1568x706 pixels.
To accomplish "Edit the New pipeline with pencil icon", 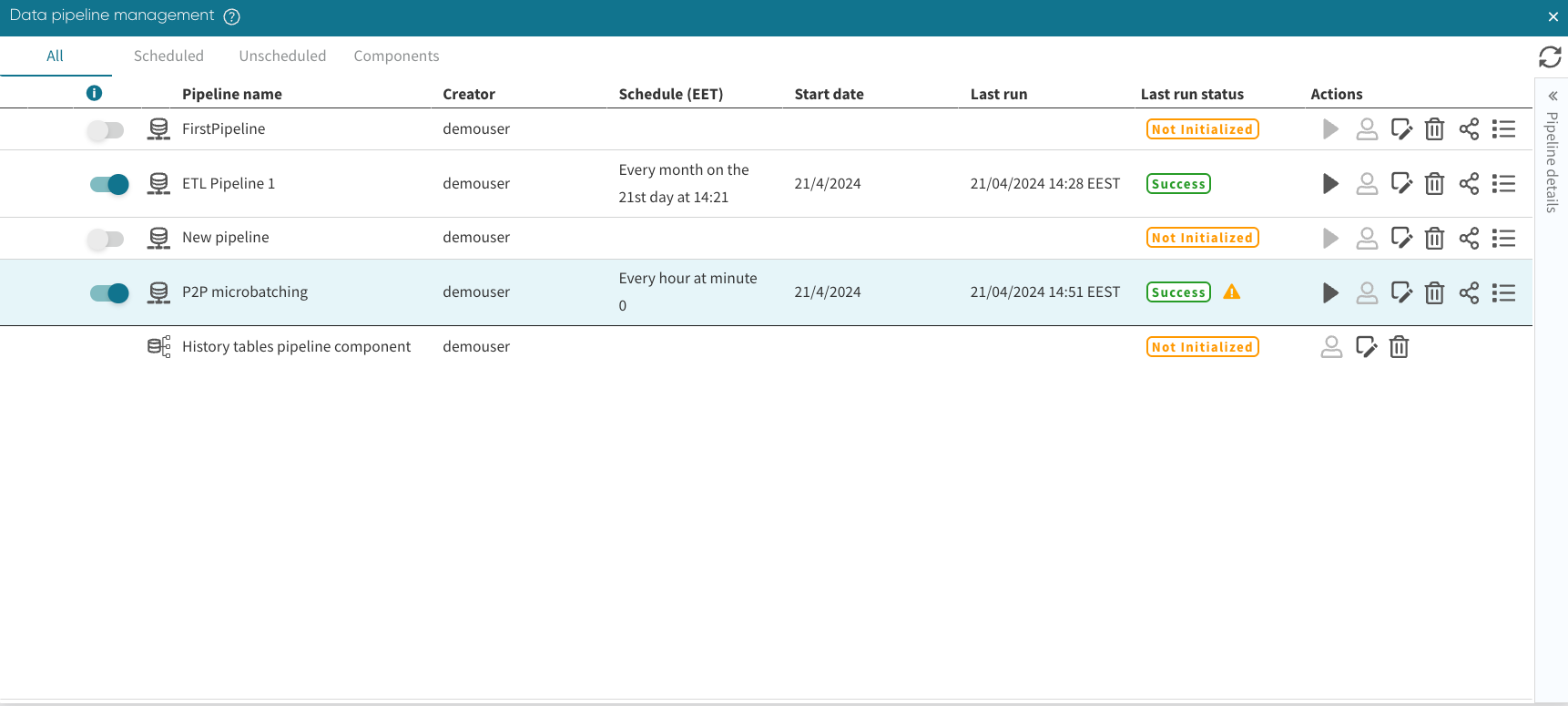I will (x=1401, y=238).
